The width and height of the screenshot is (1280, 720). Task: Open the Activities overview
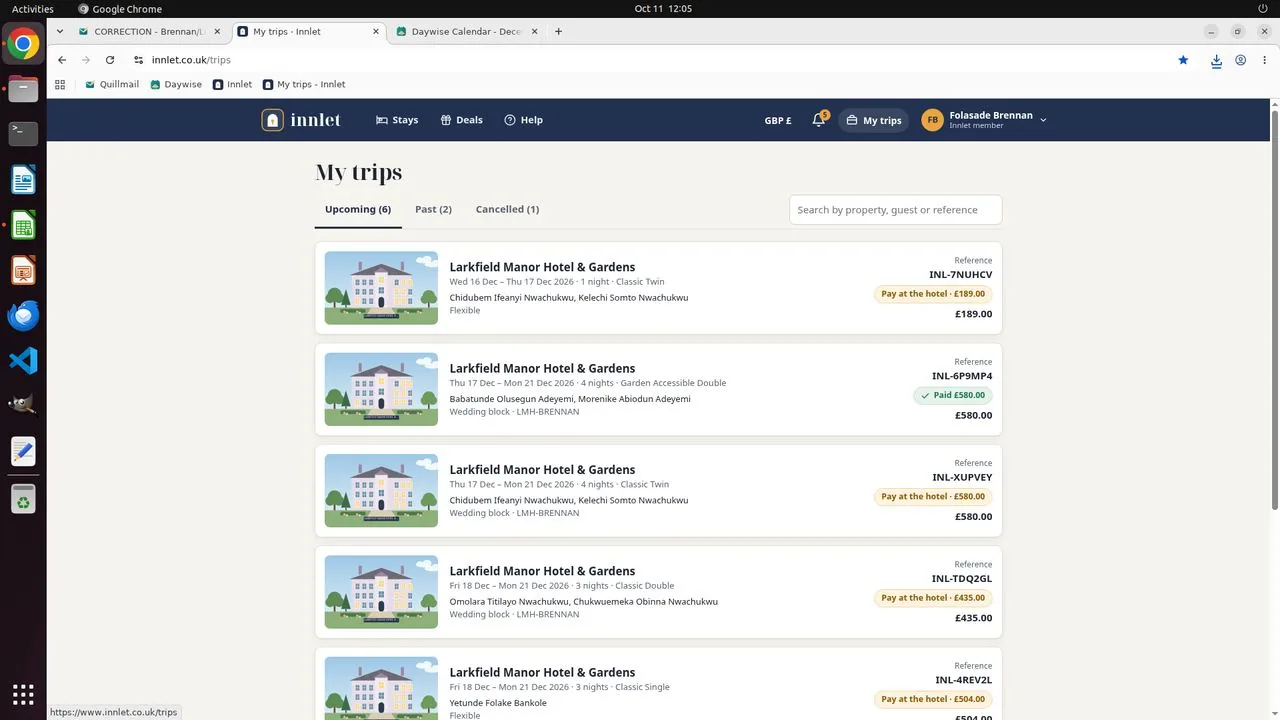[32, 9]
